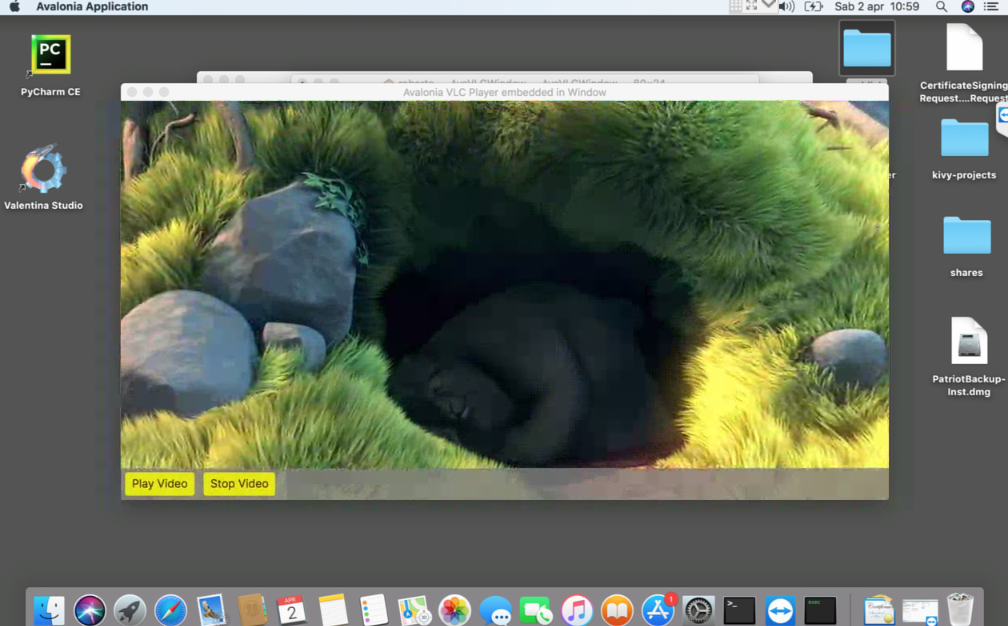Screen dimensions: 1008x626
Task: Open the Apple menu
Action: pos(14,6)
